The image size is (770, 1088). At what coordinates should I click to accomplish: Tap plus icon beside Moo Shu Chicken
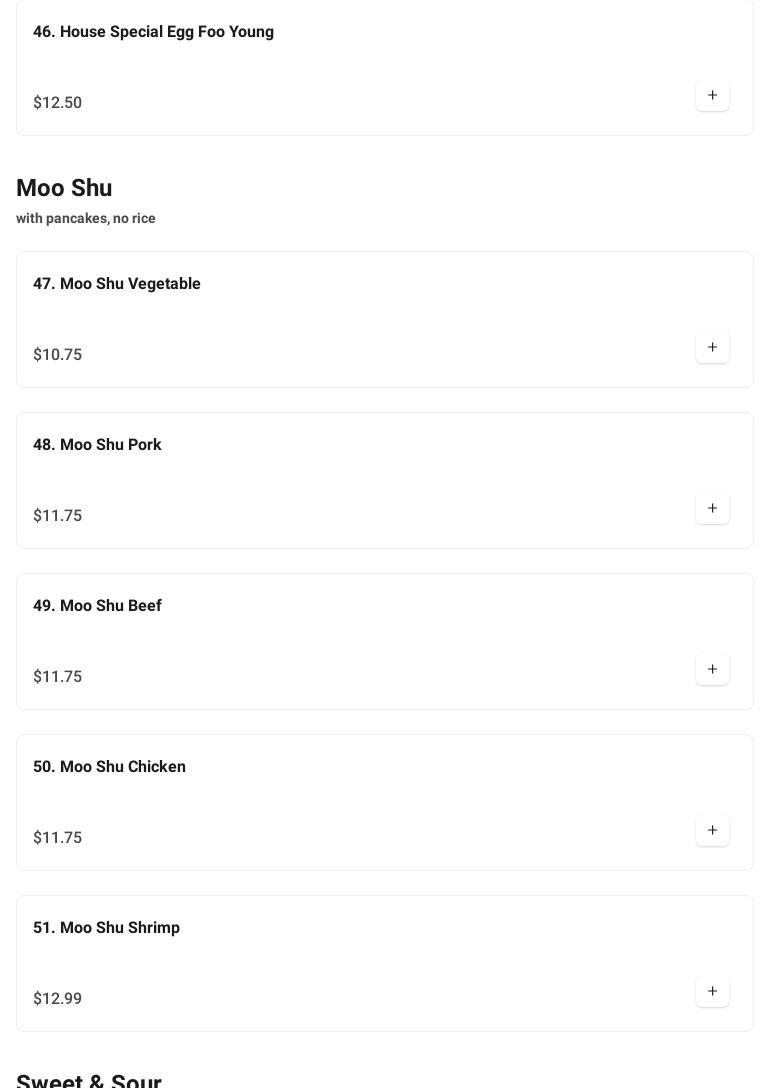(x=712, y=831)
